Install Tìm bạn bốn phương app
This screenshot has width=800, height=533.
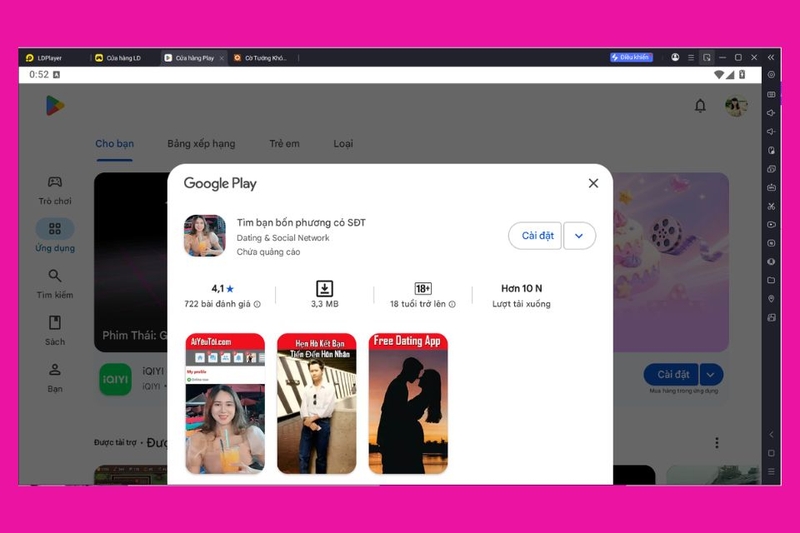[535, 236]
